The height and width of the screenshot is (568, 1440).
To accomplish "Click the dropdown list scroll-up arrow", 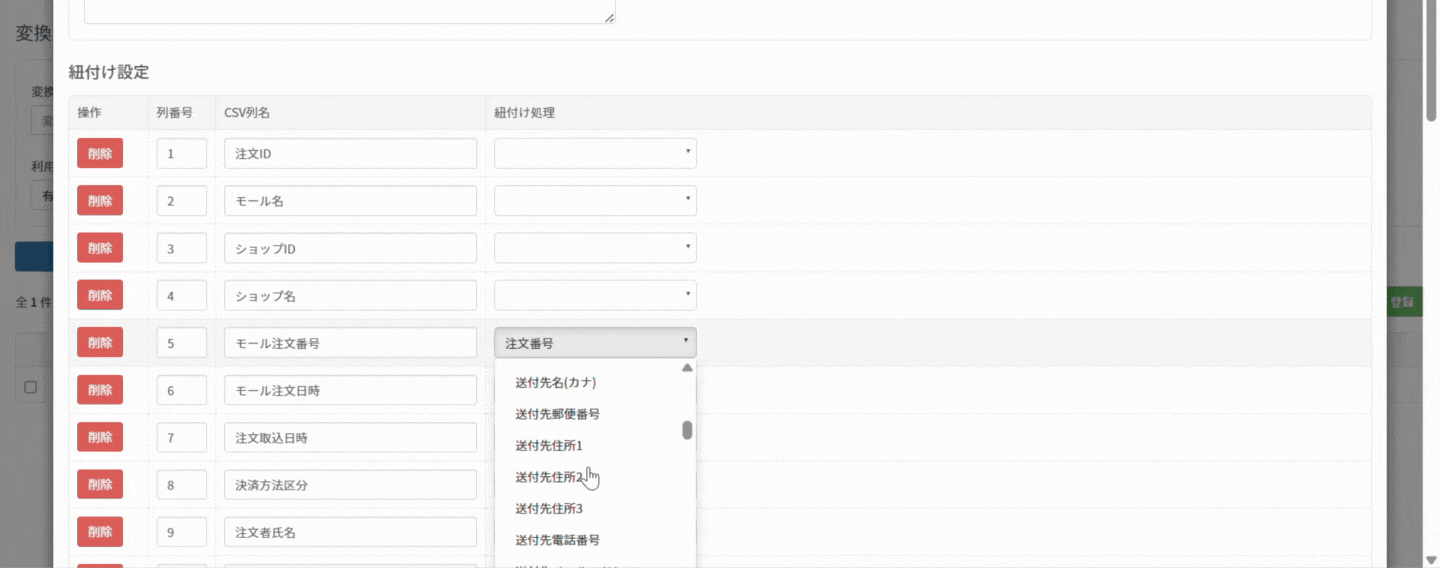I will point(687,367).
